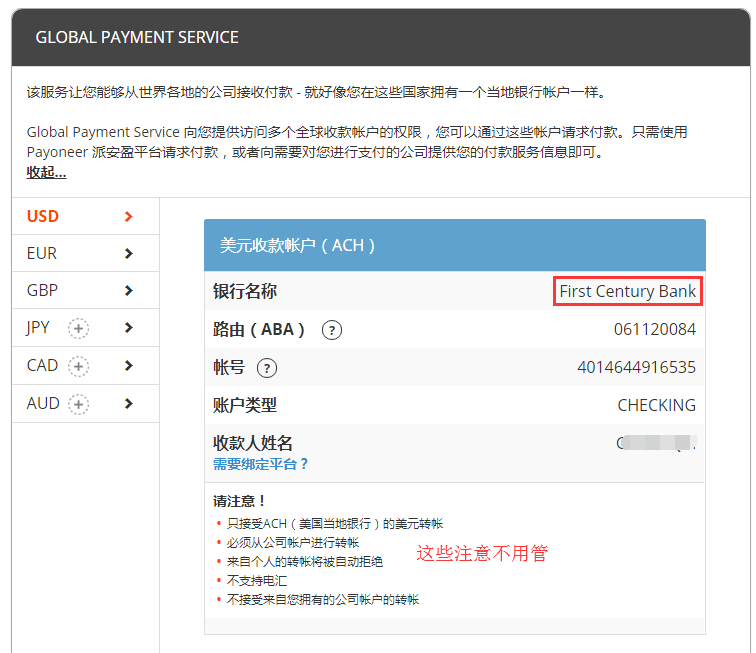Click the CHECKING account type value

(x=657, y=406)
